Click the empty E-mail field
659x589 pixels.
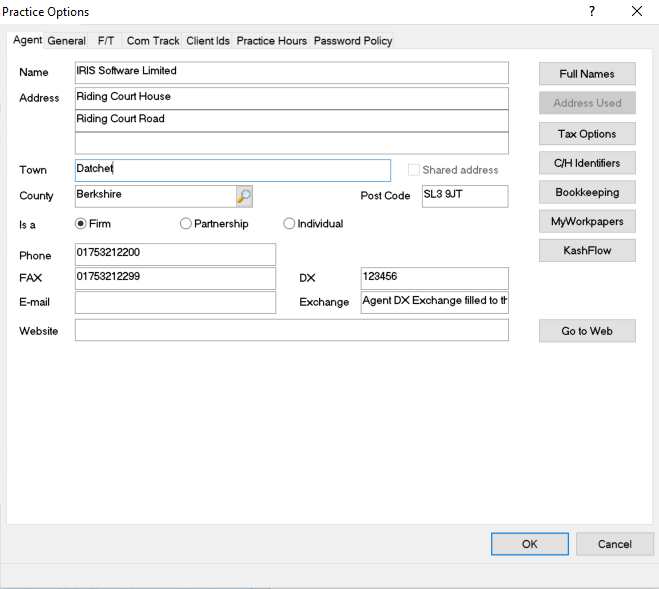tap(175, 303)
